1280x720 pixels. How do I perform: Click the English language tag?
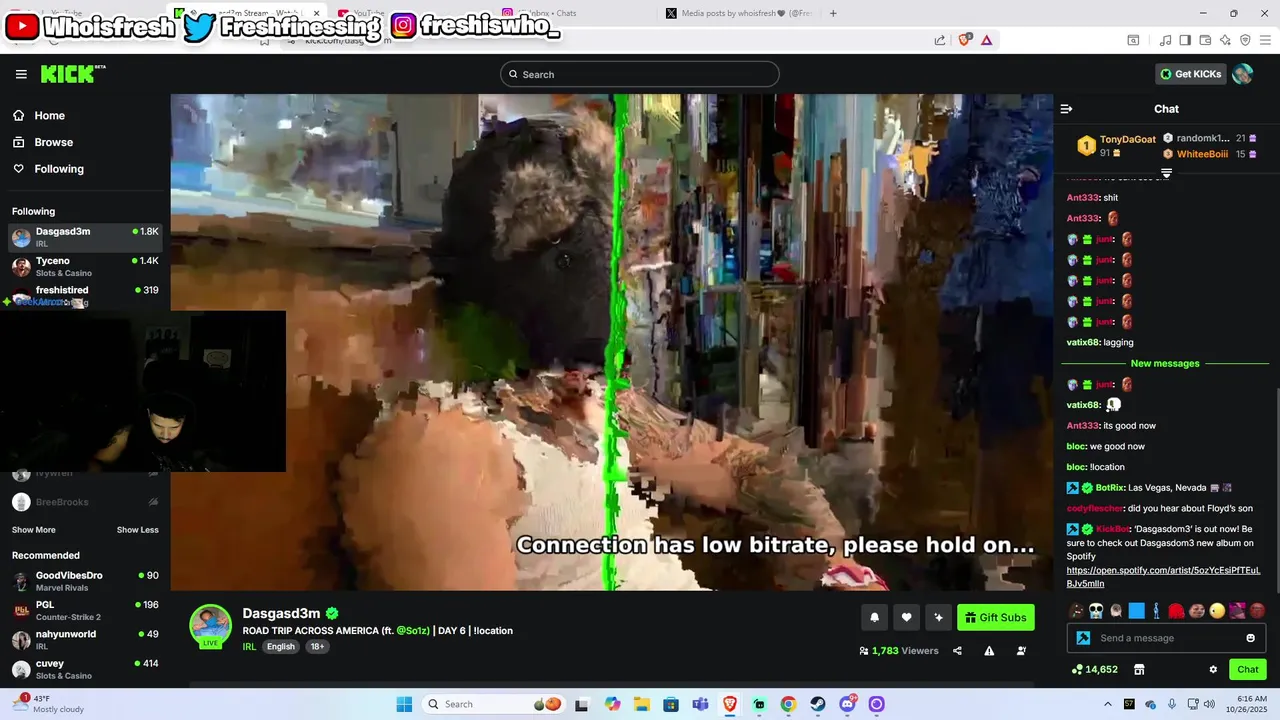[281, 647]
